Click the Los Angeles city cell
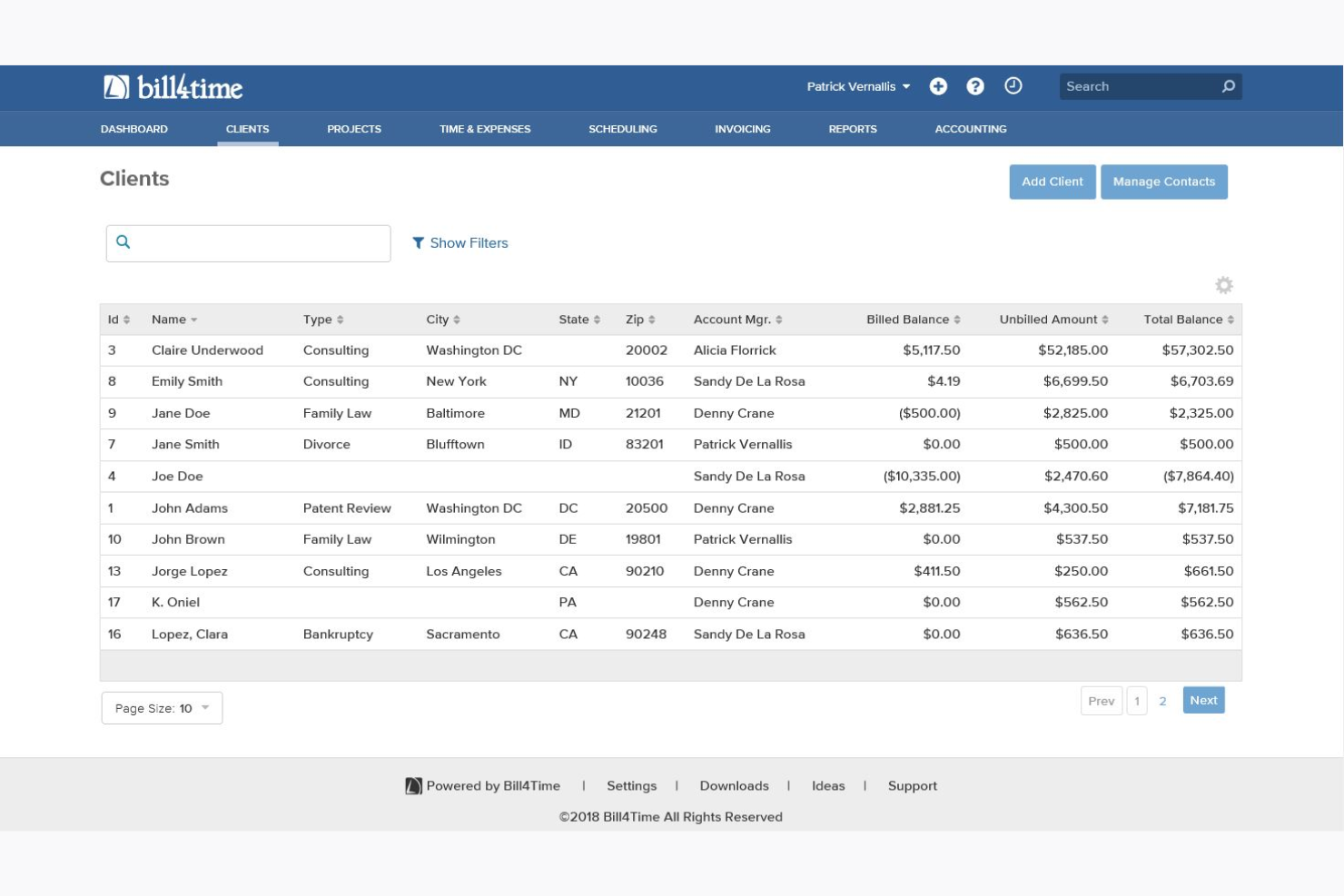This screenshot has height=896, width=1344. [464, 571]
